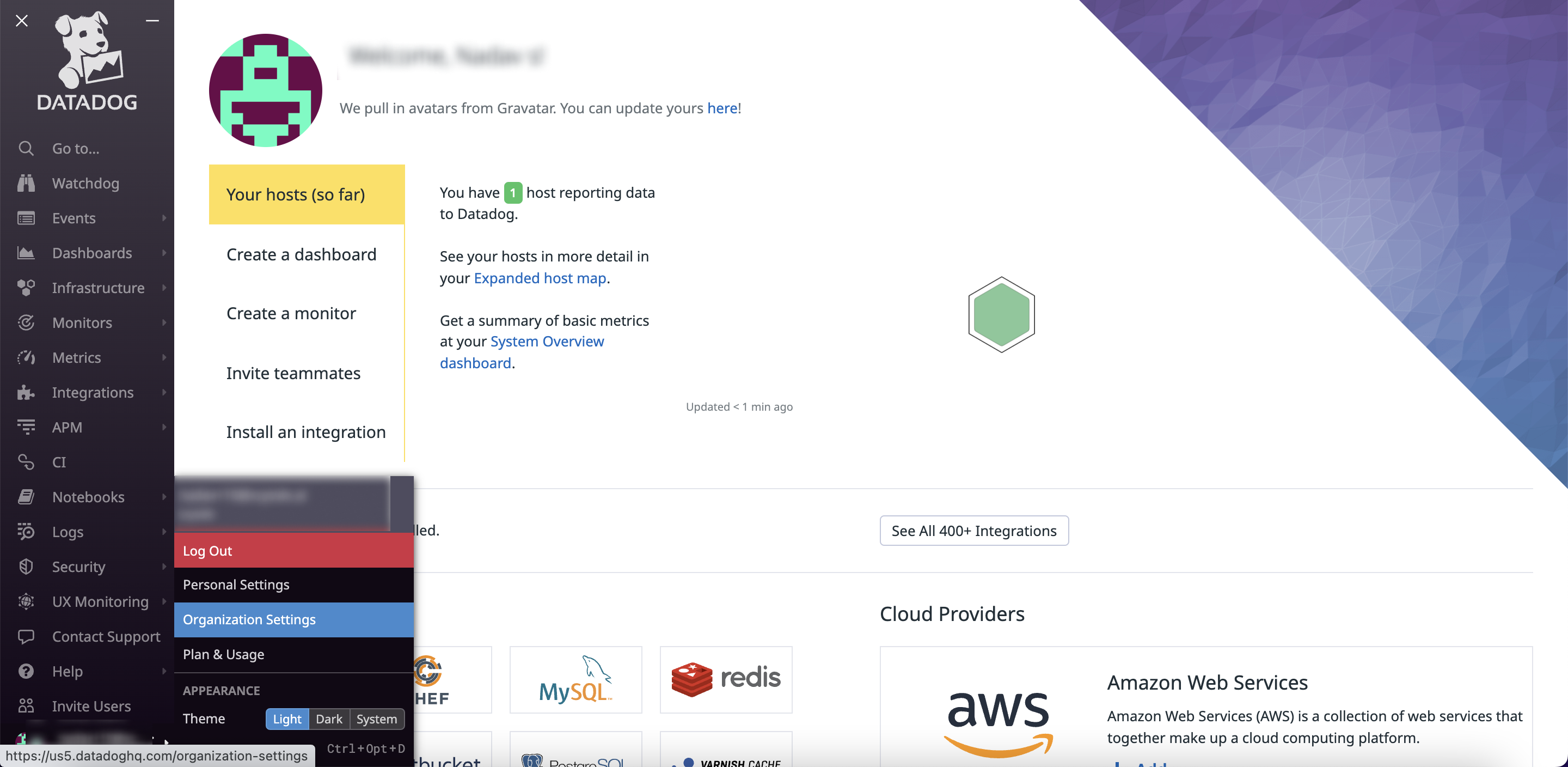This screenshot has height=767, width=1568.
Task: Click the Dashboards chart icon
Action: pyautogui.click(x=26, y=253)
